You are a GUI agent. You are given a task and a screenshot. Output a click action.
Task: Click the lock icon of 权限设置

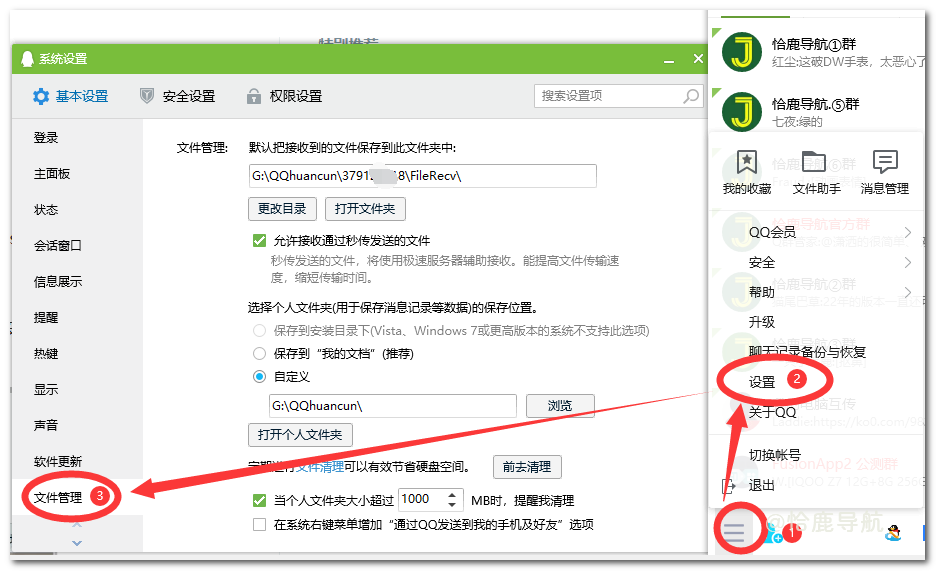click(x=254, y=96)
